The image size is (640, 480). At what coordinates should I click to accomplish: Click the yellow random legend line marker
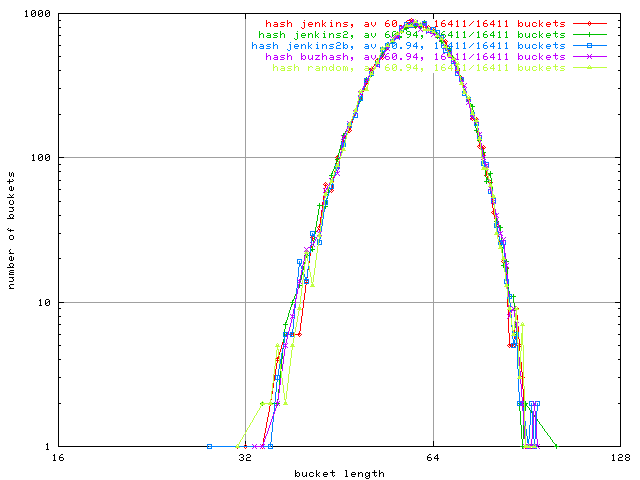(x=590, y=68)
